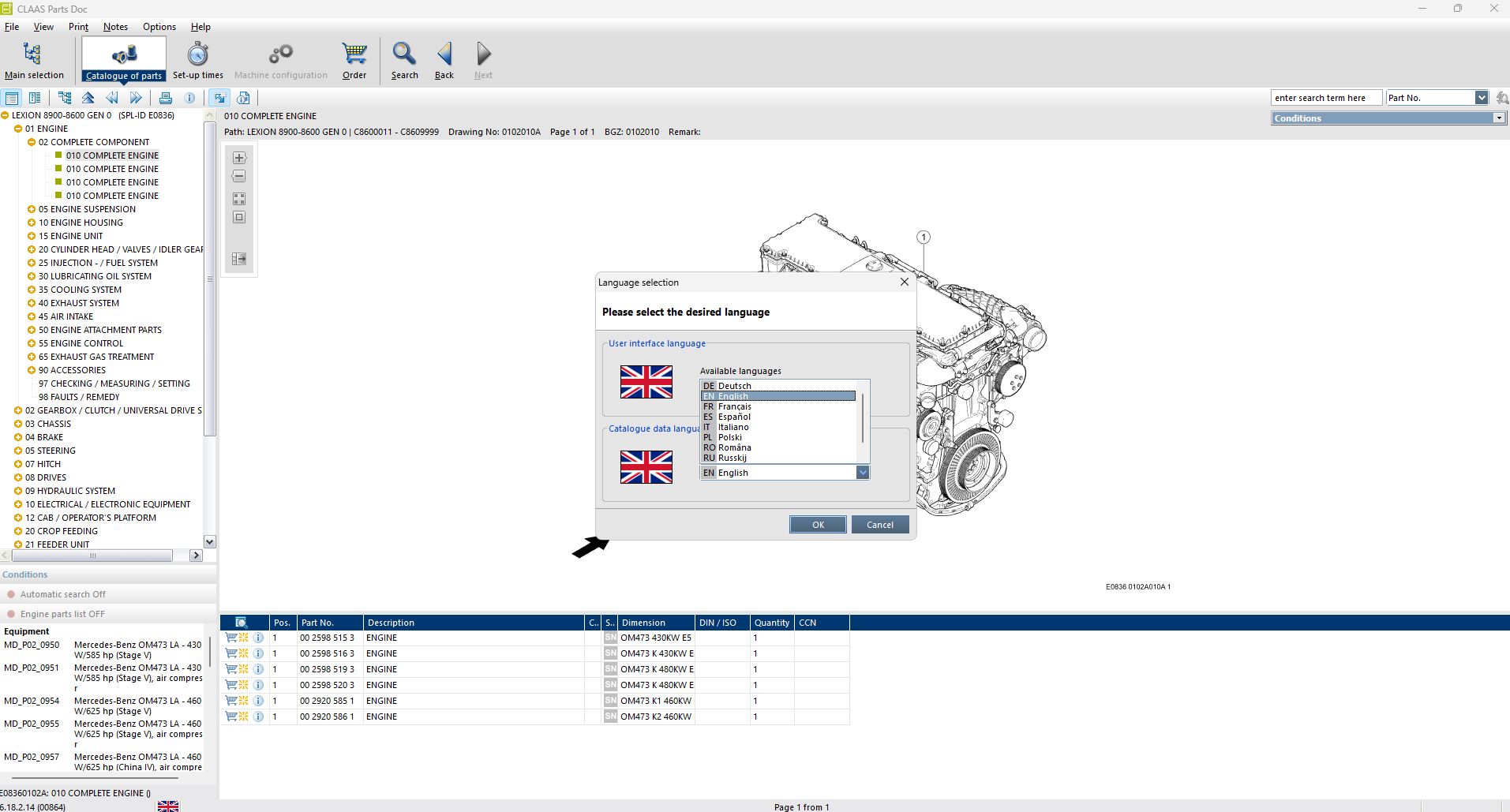Click the info icon for part 00 2920 585 1
Screen dimensions: 1510x812
[258, 701]
